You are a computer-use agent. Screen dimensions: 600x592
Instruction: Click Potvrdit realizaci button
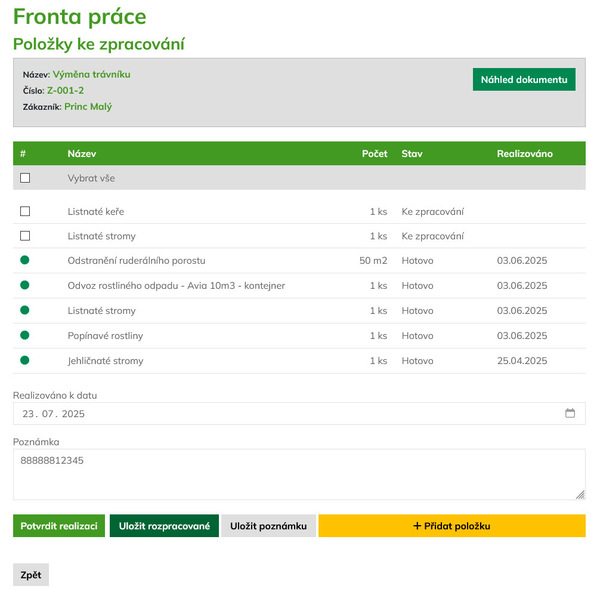pos(59,526)
